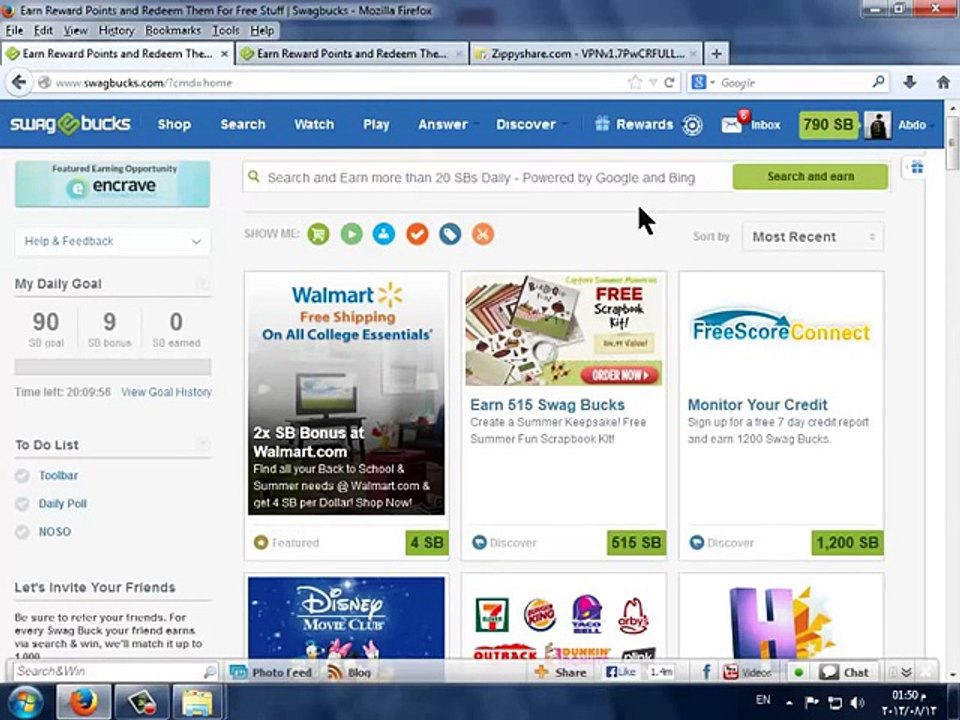Filter by the green play video icon

click(x=351, y=234)
